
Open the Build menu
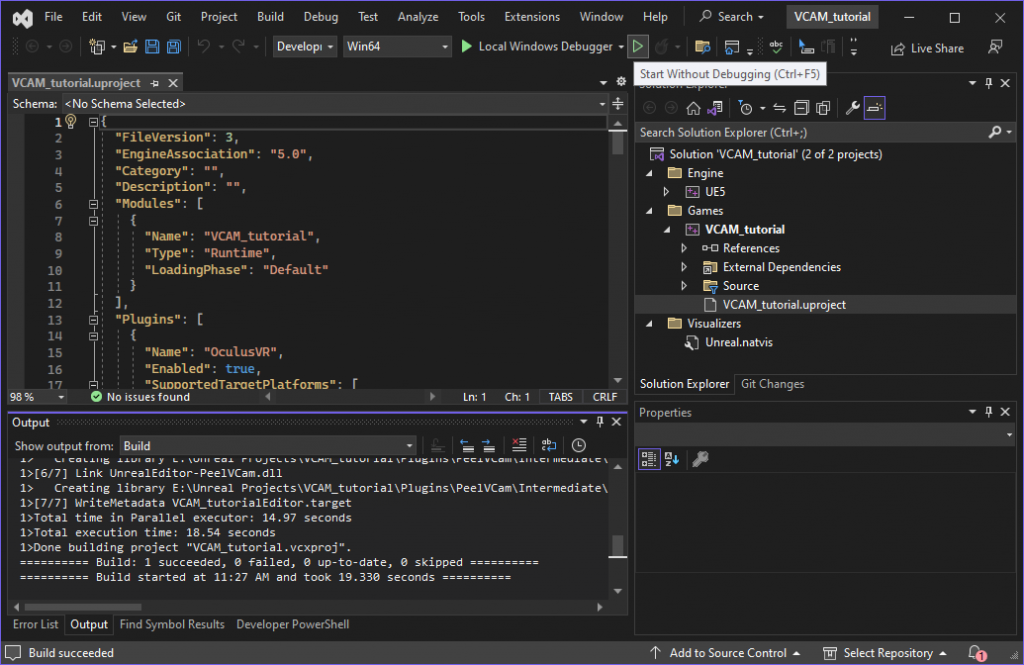coord(270,17)
